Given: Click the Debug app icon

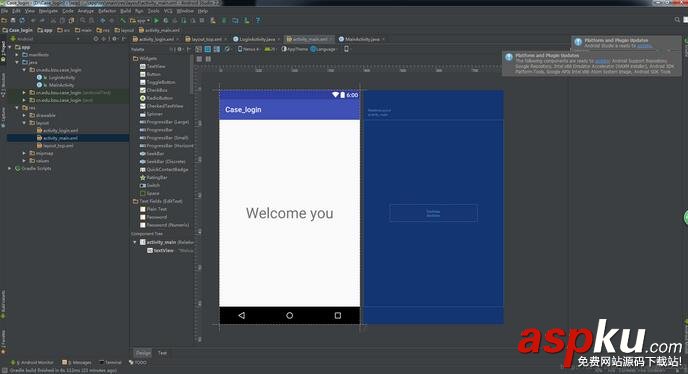Looking at the screenshot, I should click(166, 20).
